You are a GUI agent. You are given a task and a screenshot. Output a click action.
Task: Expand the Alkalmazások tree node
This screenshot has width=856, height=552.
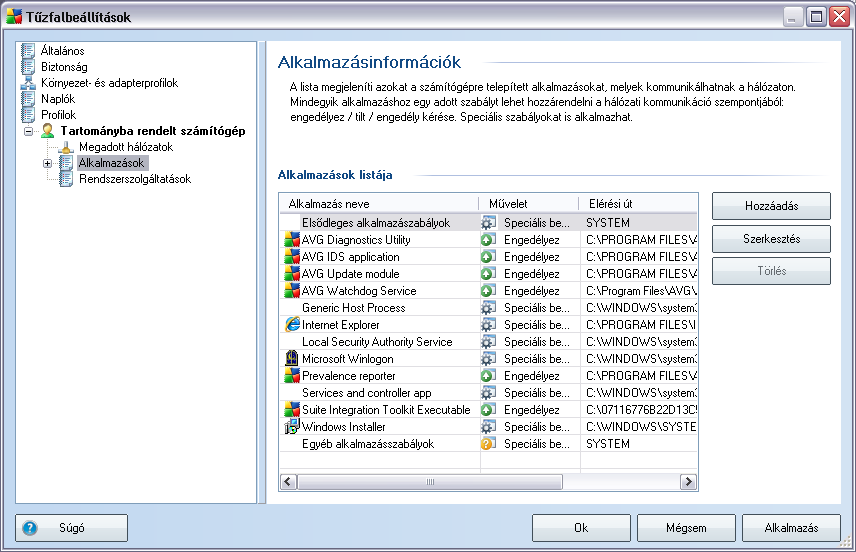pos(47,163)
